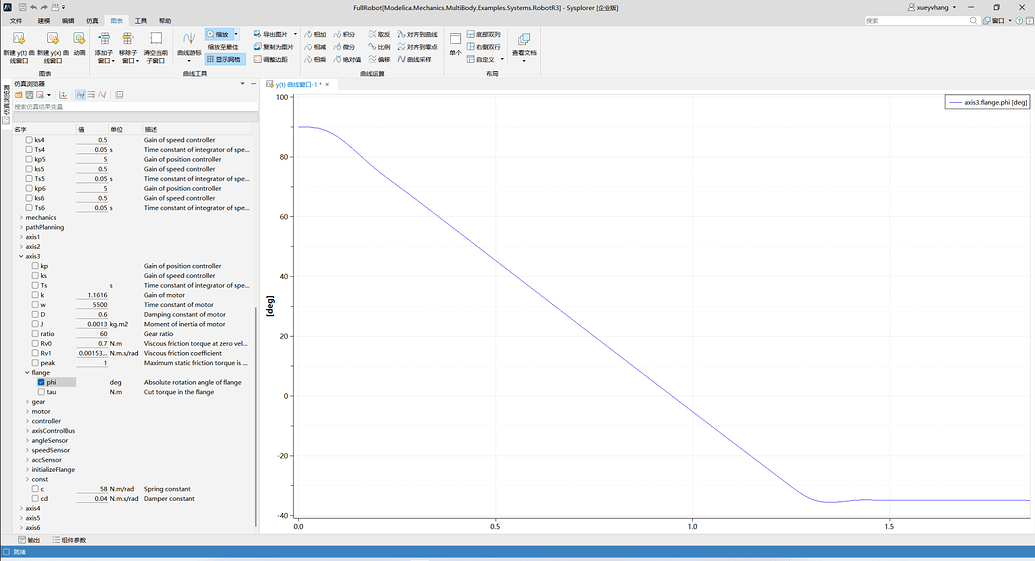This screenshot has width=1035, height=561.
Task: Apply 微分 differential operation
Action: coord(345,47)
